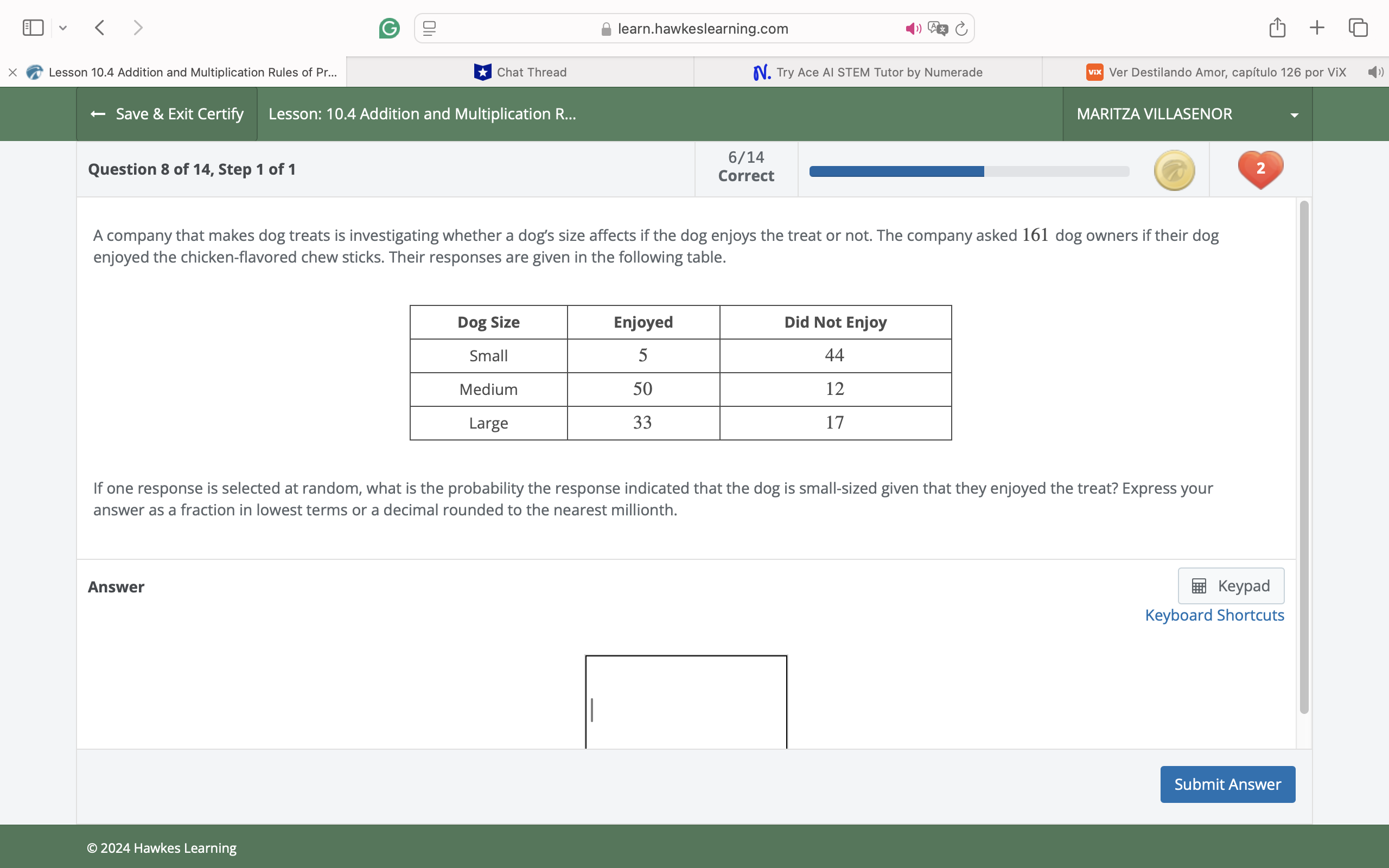The width and height of the screenshot is (1389, 868).
Task: Expand the MARITZA VILLASENOR account dropdown
Action: coord(1294,114)
